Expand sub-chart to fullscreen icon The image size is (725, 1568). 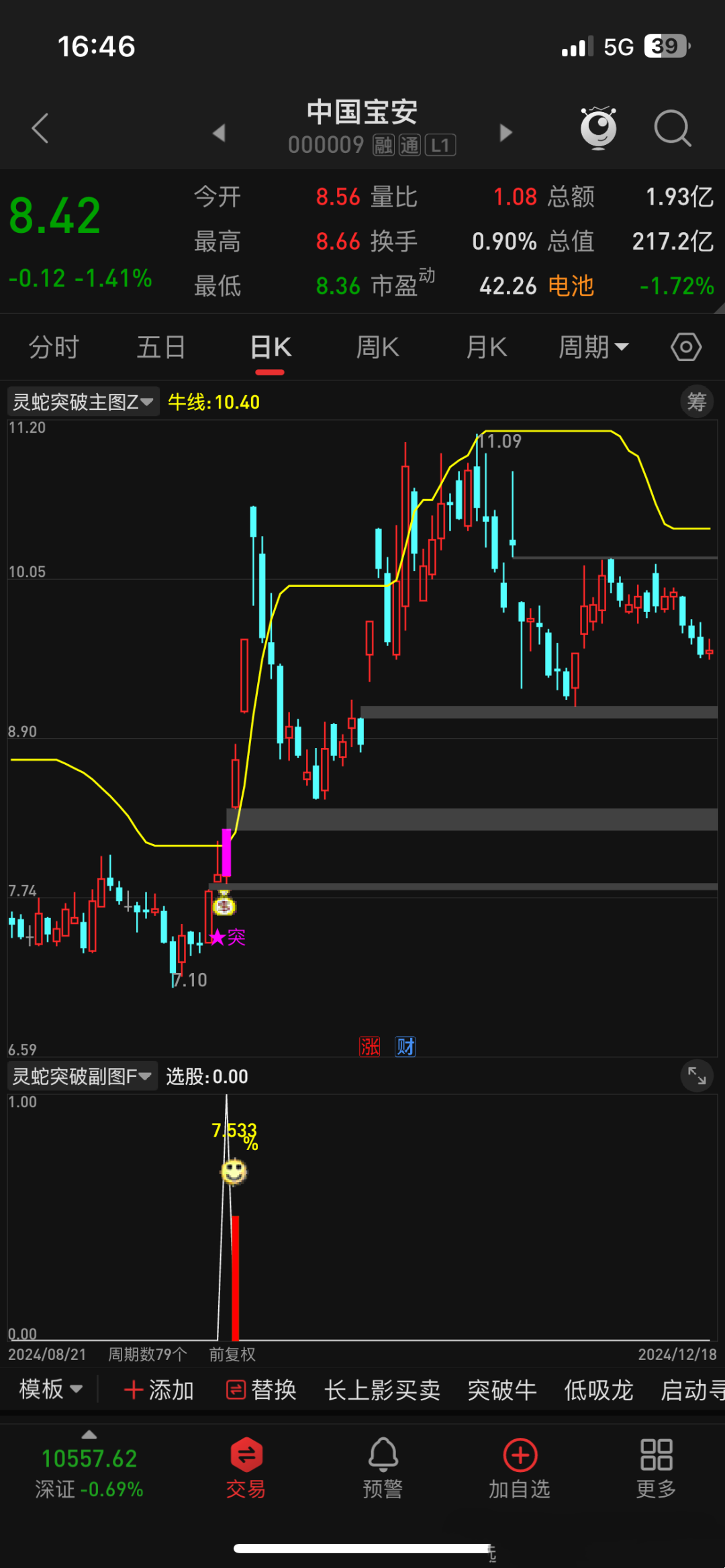[697, 1076]
